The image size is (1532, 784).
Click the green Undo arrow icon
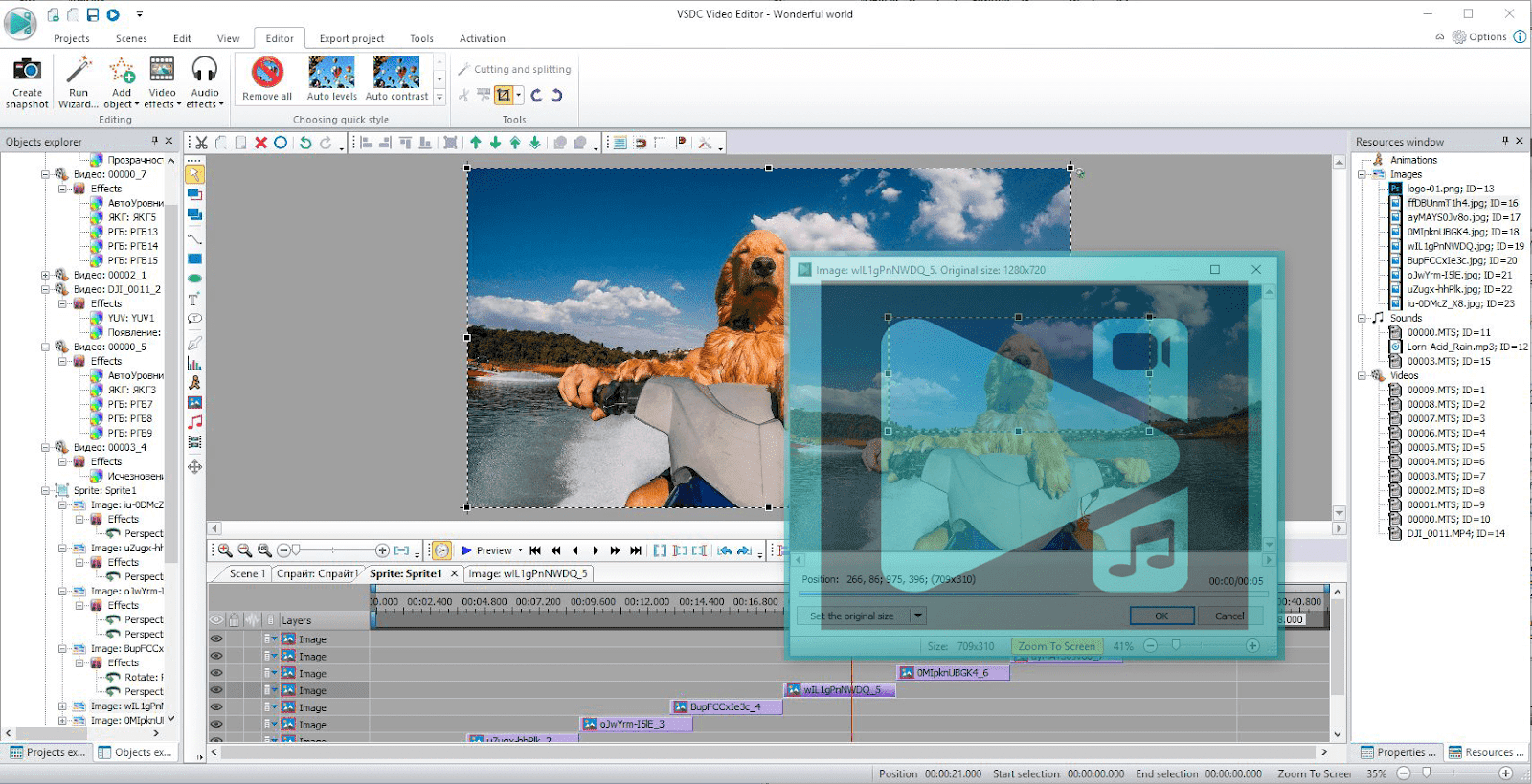pyautogui.click(x=305, y=143)
